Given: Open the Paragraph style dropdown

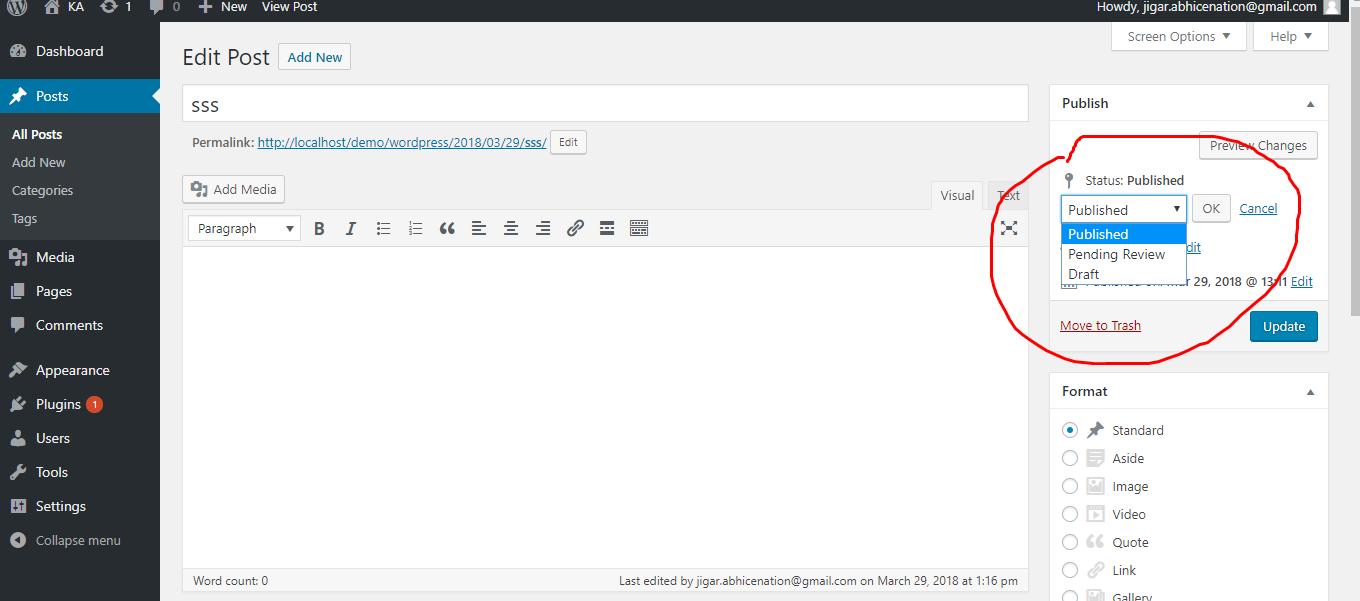Looking at the screenshot, I should (243, 228).
